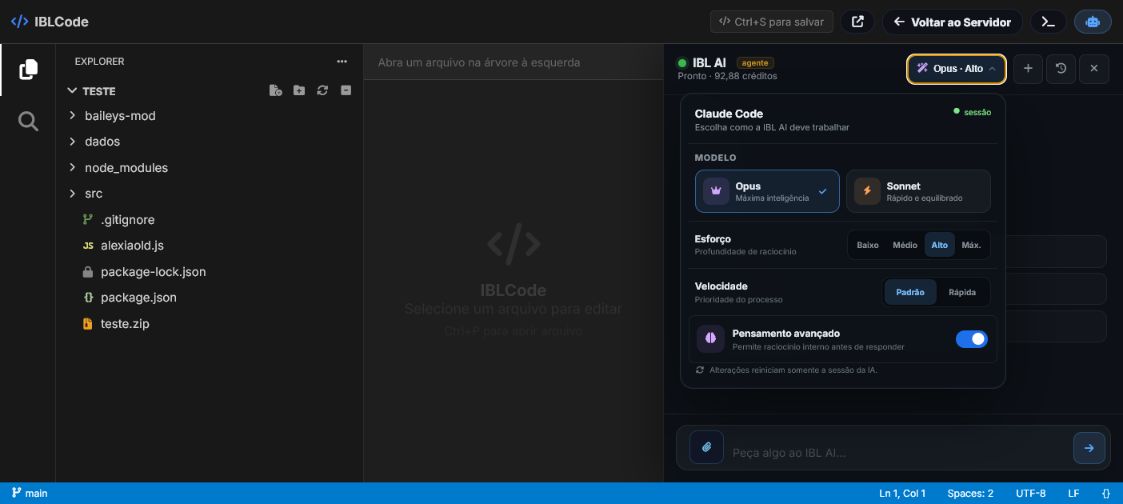Click the sessão indicator in Claude Code panel

(x=972, y=112)
